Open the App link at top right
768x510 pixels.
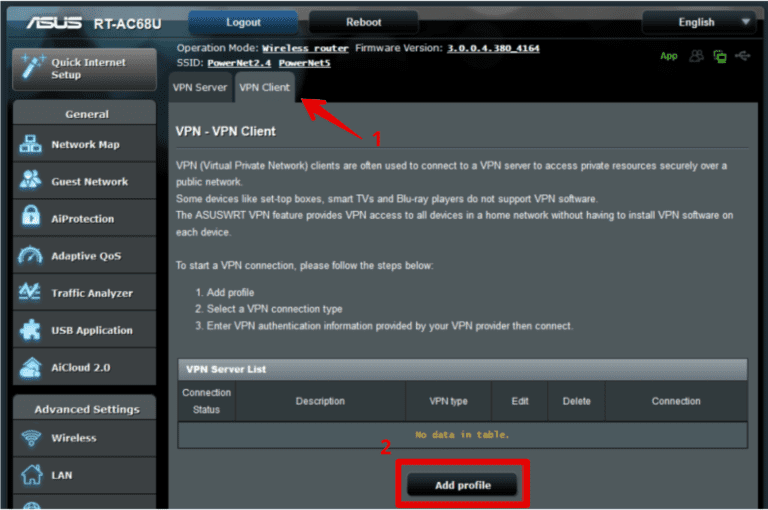669,56
